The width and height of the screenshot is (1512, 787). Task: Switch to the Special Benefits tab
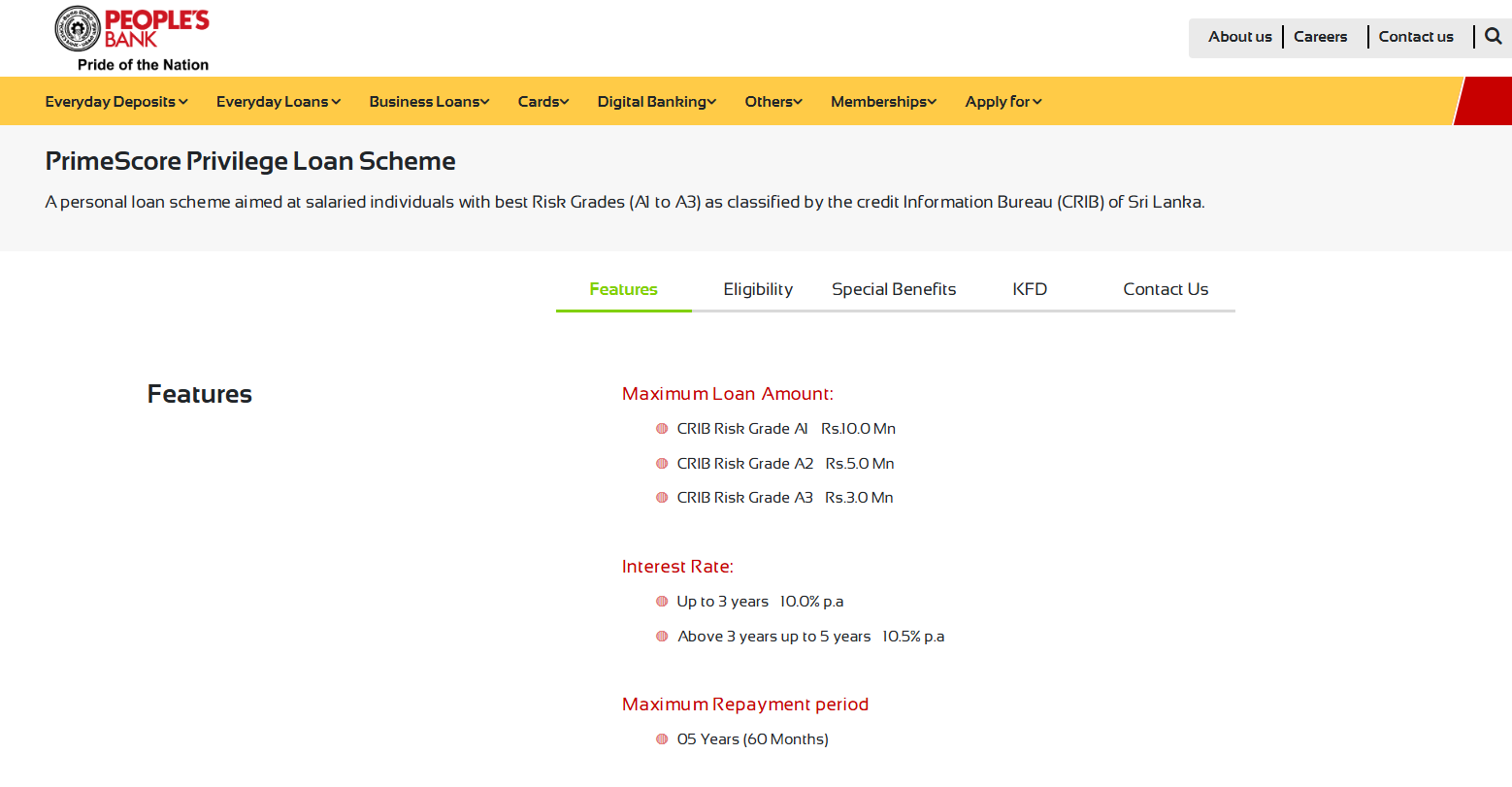click(894, 289)
